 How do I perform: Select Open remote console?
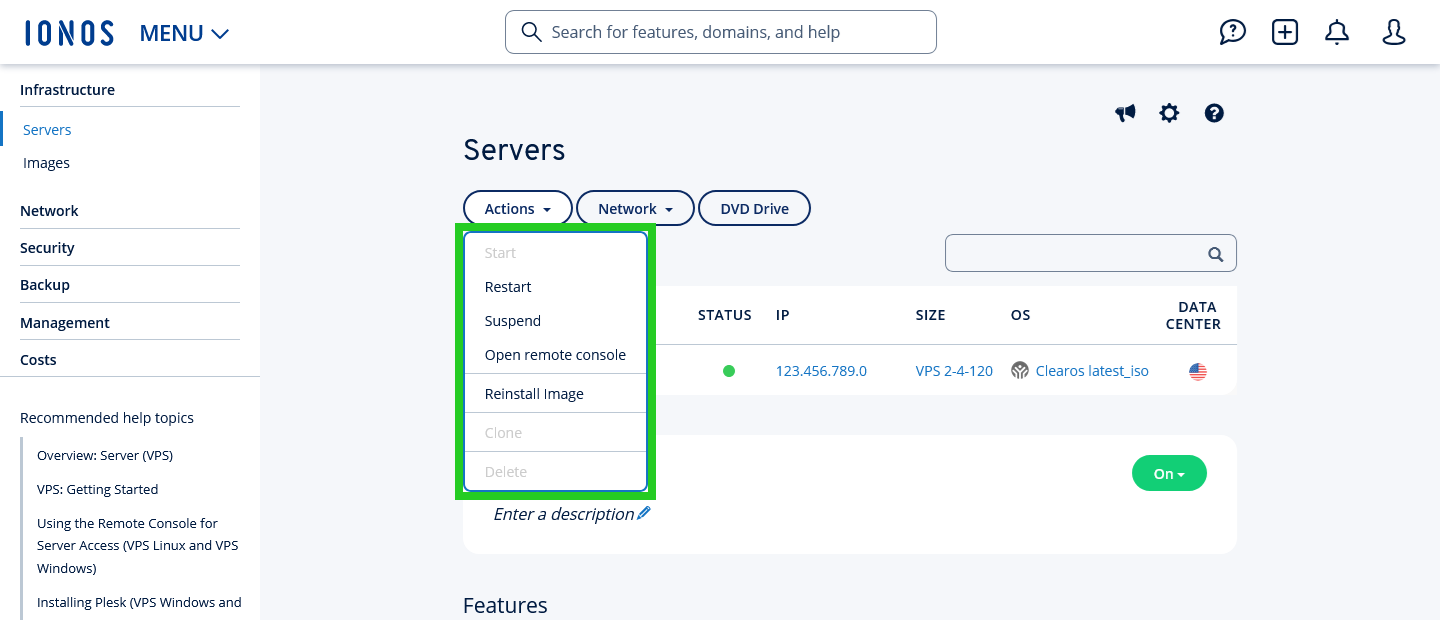pyautogui.click(x=555, y=355)
